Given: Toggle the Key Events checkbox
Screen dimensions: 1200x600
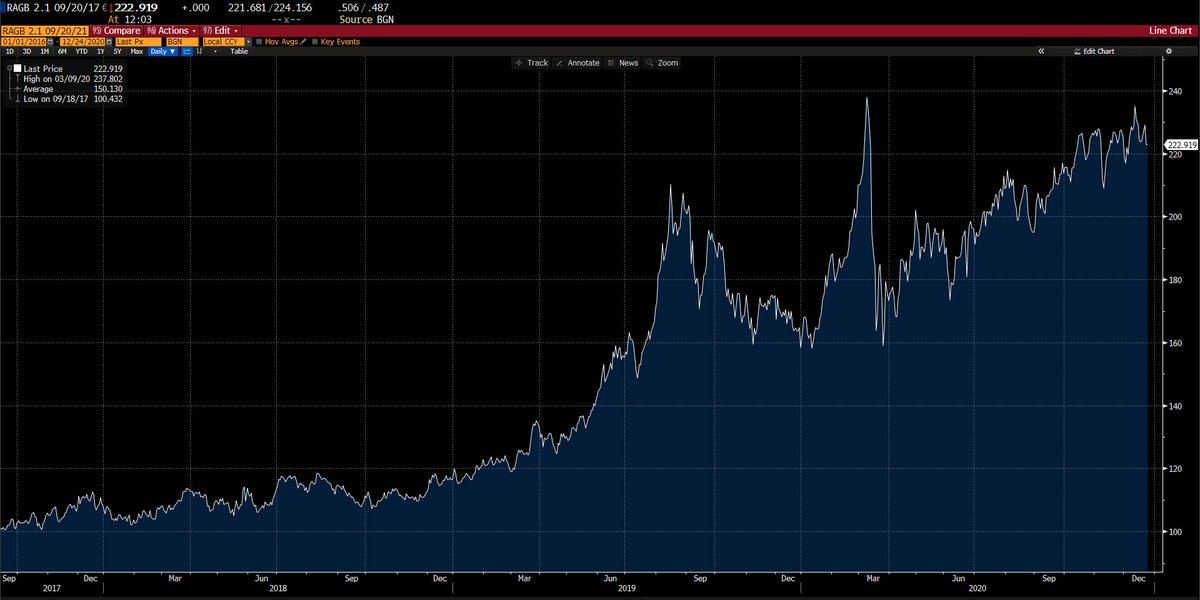Looking at the screenshot, I should pos(314,42).
